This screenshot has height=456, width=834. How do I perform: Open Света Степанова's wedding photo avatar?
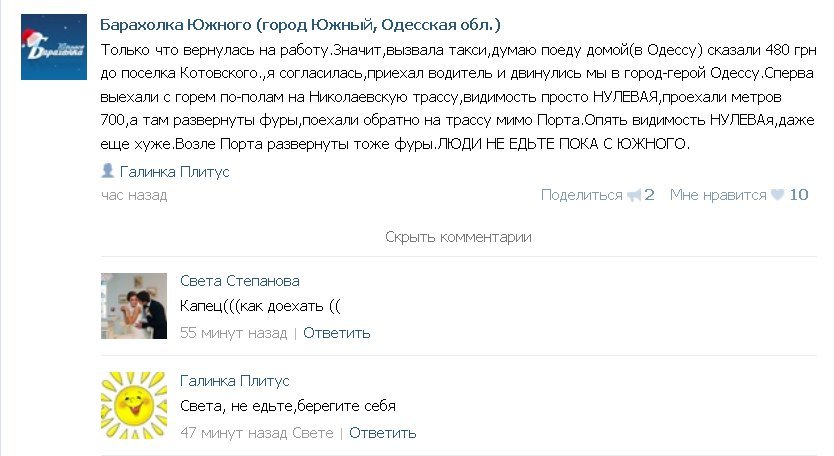tap(134, 306)
